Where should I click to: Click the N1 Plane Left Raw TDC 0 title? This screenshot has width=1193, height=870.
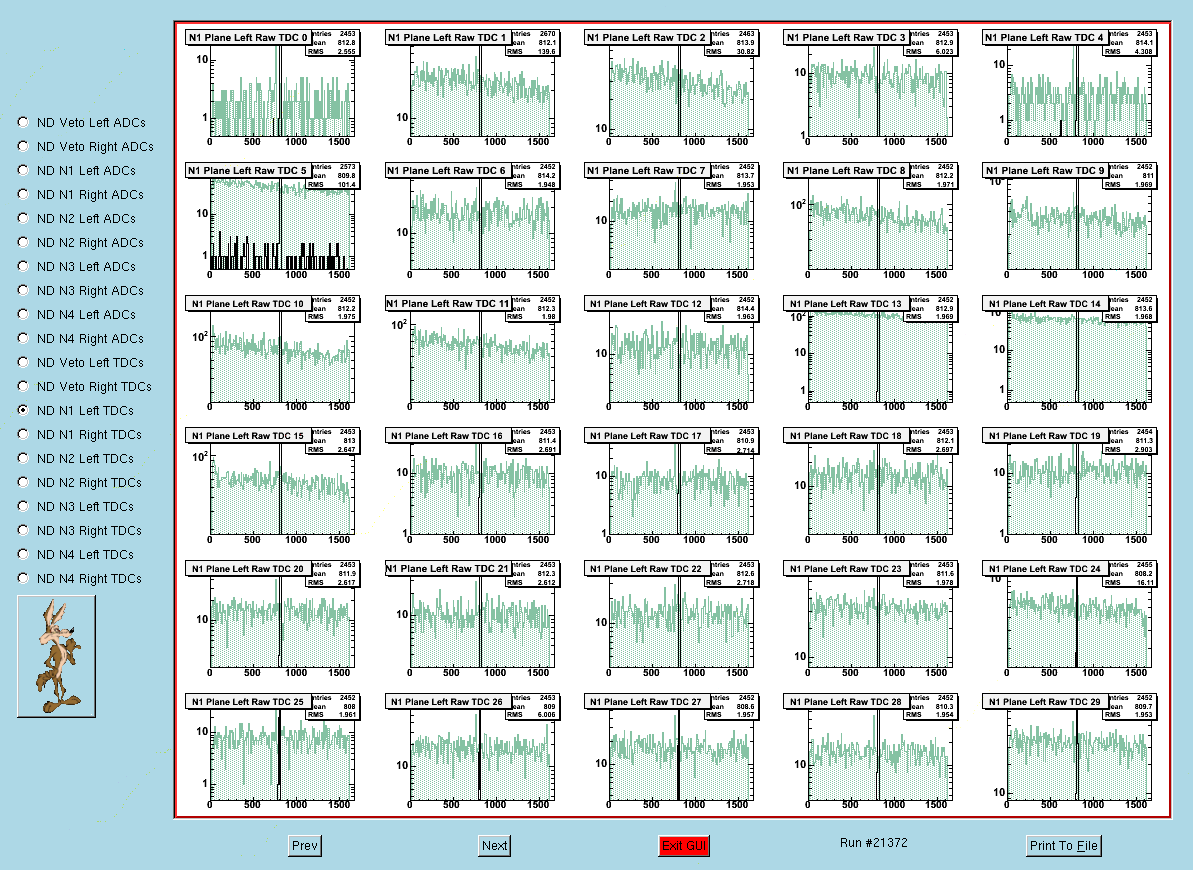point(248,37)
